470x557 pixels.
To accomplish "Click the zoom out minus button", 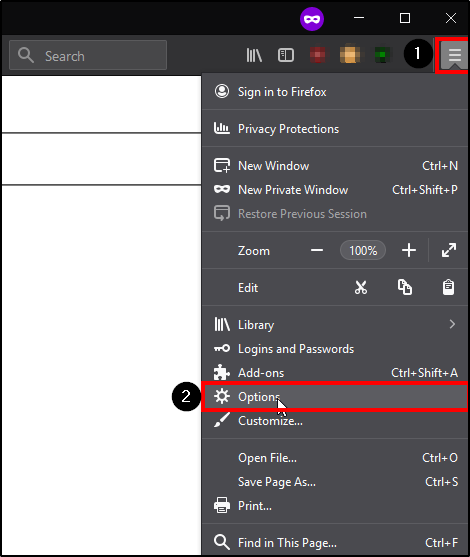I will click(x=317, y=250).
